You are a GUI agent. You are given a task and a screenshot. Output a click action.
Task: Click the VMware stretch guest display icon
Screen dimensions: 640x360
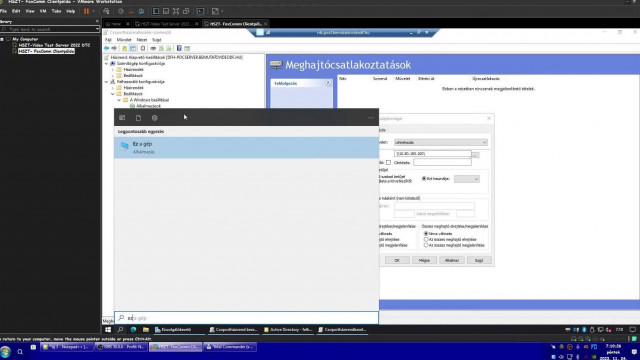(215, 11)
